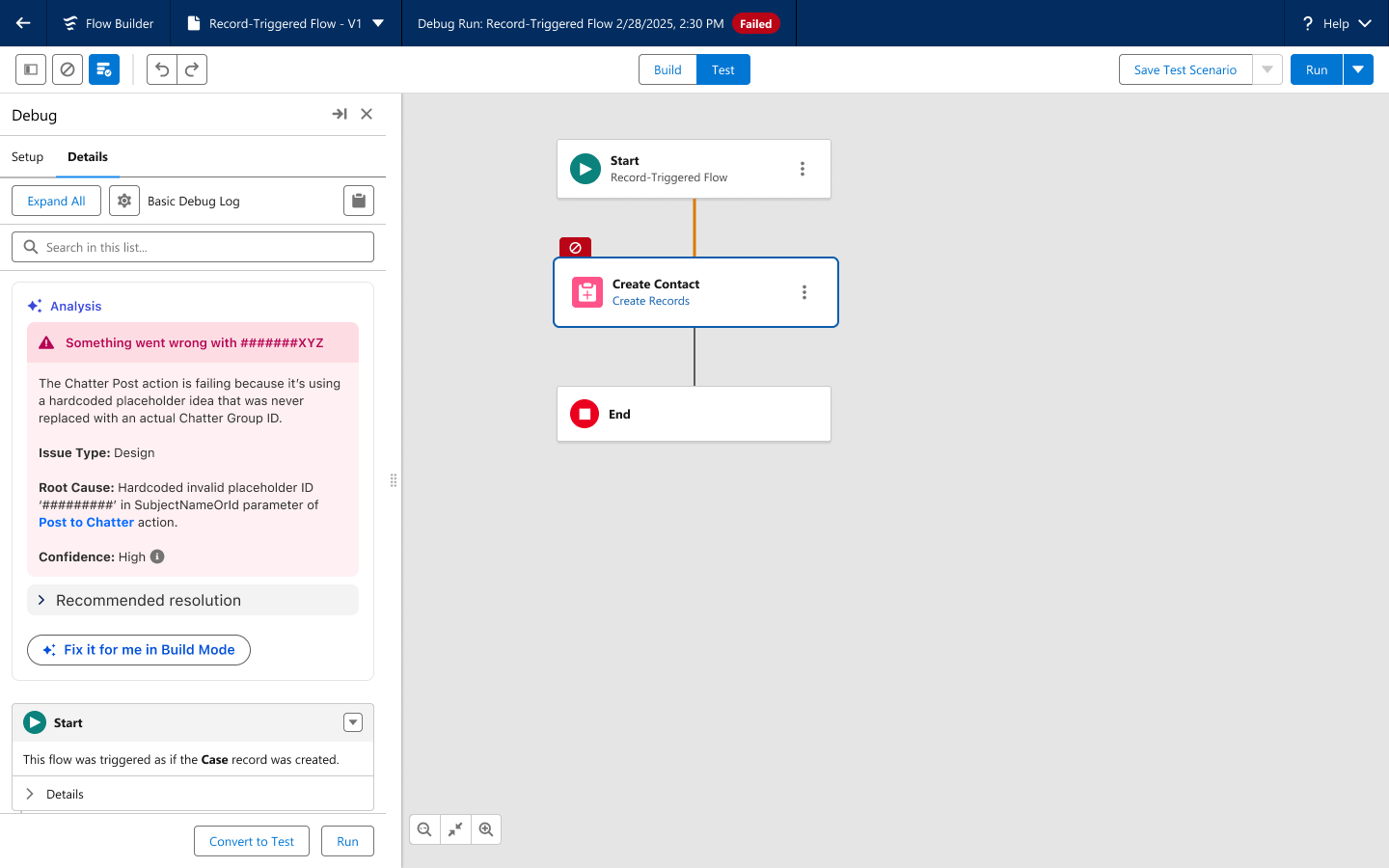This screenshot has height=868, width=1389.
Task: Open the Create Contact element options menu
Action: [x=804, y=292]
